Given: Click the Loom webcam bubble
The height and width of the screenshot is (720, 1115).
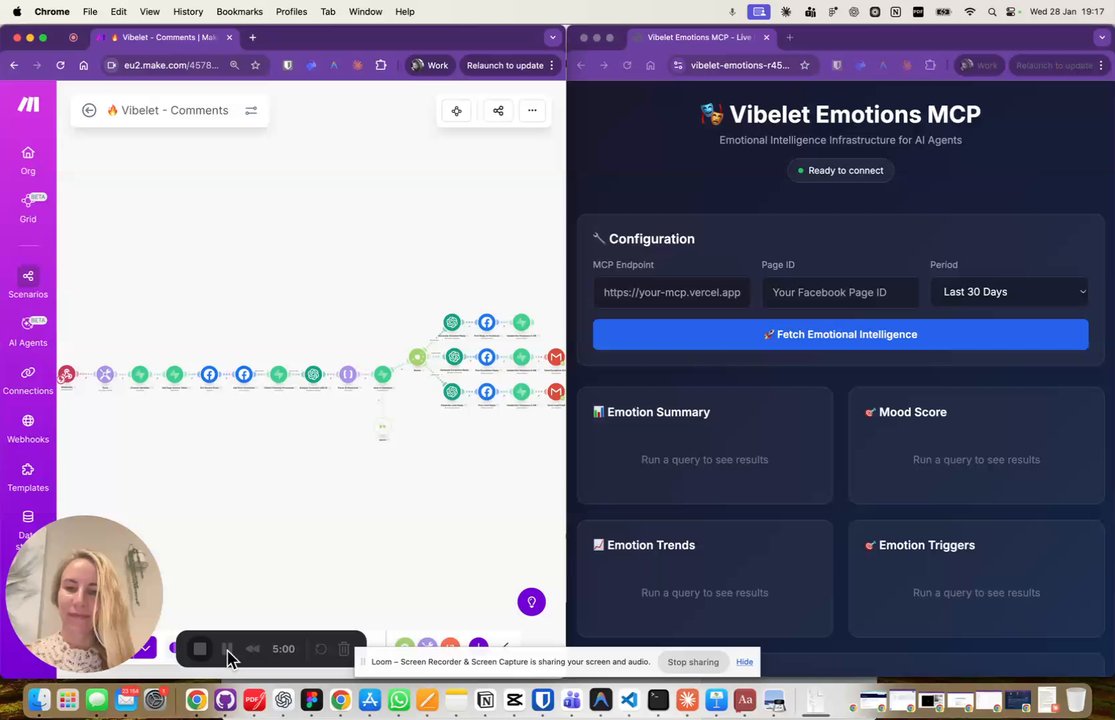Looking at the screenshot, I should click(x=84, y=593).
